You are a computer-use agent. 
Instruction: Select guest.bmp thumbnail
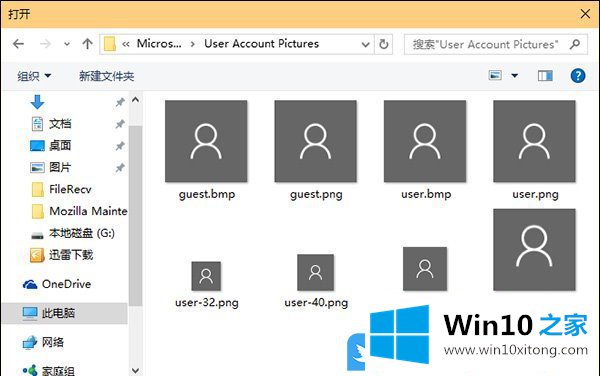pyautogui.click(x=206, y=141)
